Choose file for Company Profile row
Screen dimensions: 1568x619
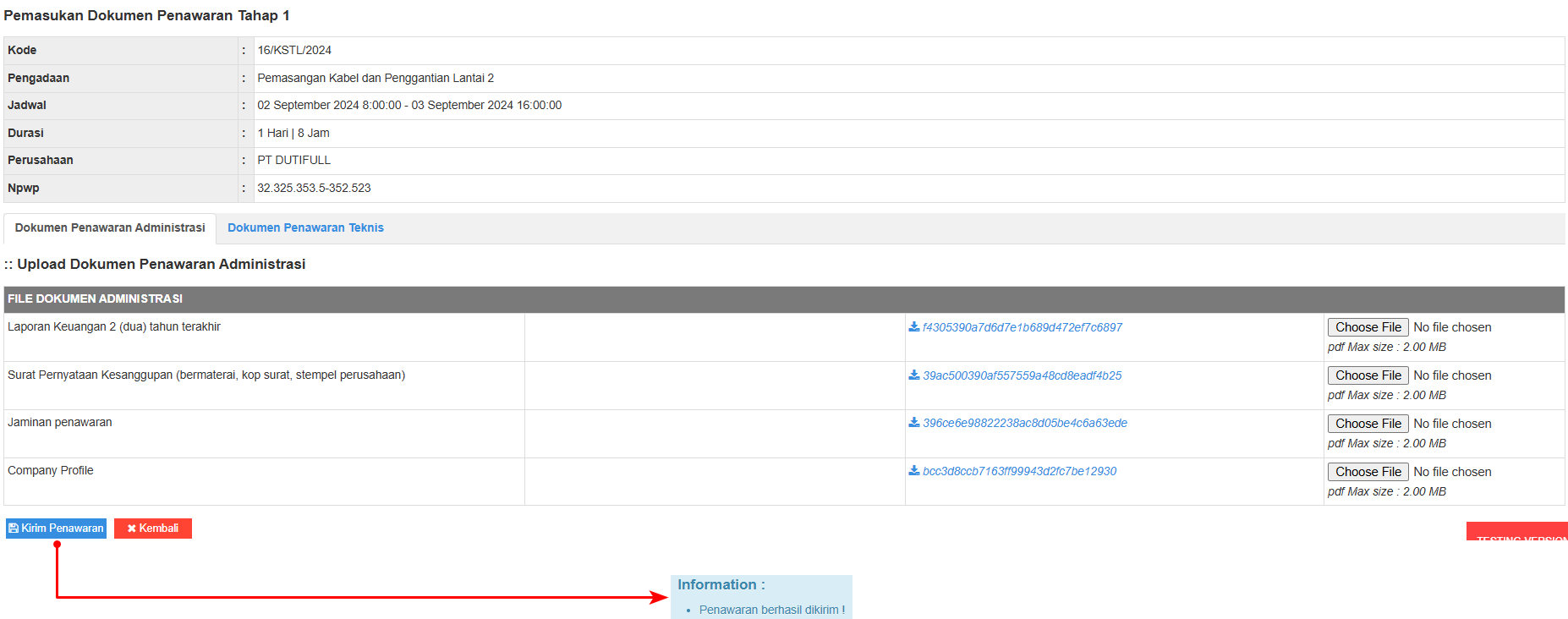(x=1368, y=472)
